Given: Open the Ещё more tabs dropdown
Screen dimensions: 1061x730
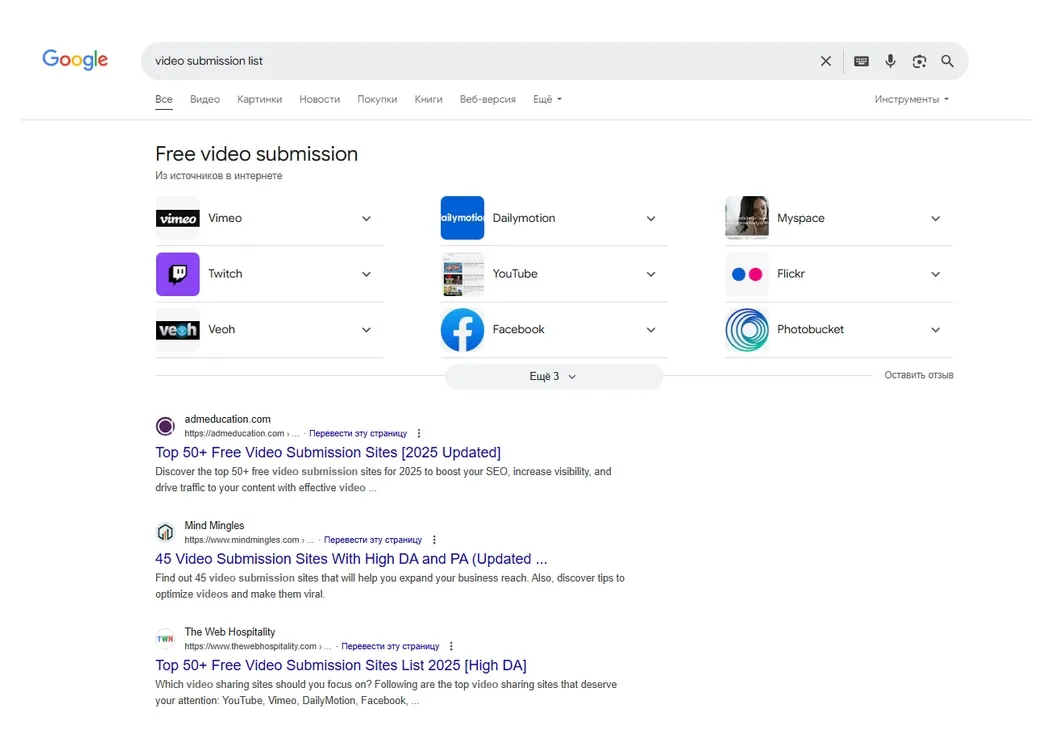Looking at the screenshot, I should click(547, 99).
